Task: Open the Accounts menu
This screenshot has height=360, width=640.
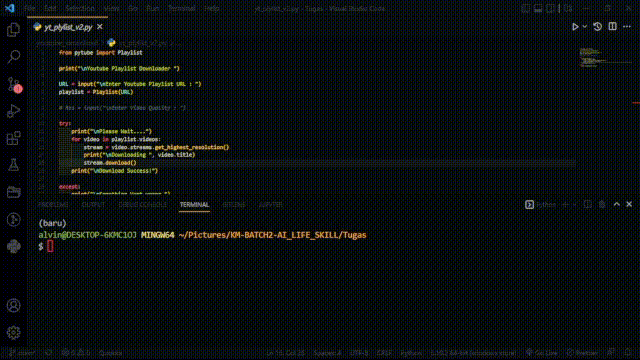Action: 13,305
